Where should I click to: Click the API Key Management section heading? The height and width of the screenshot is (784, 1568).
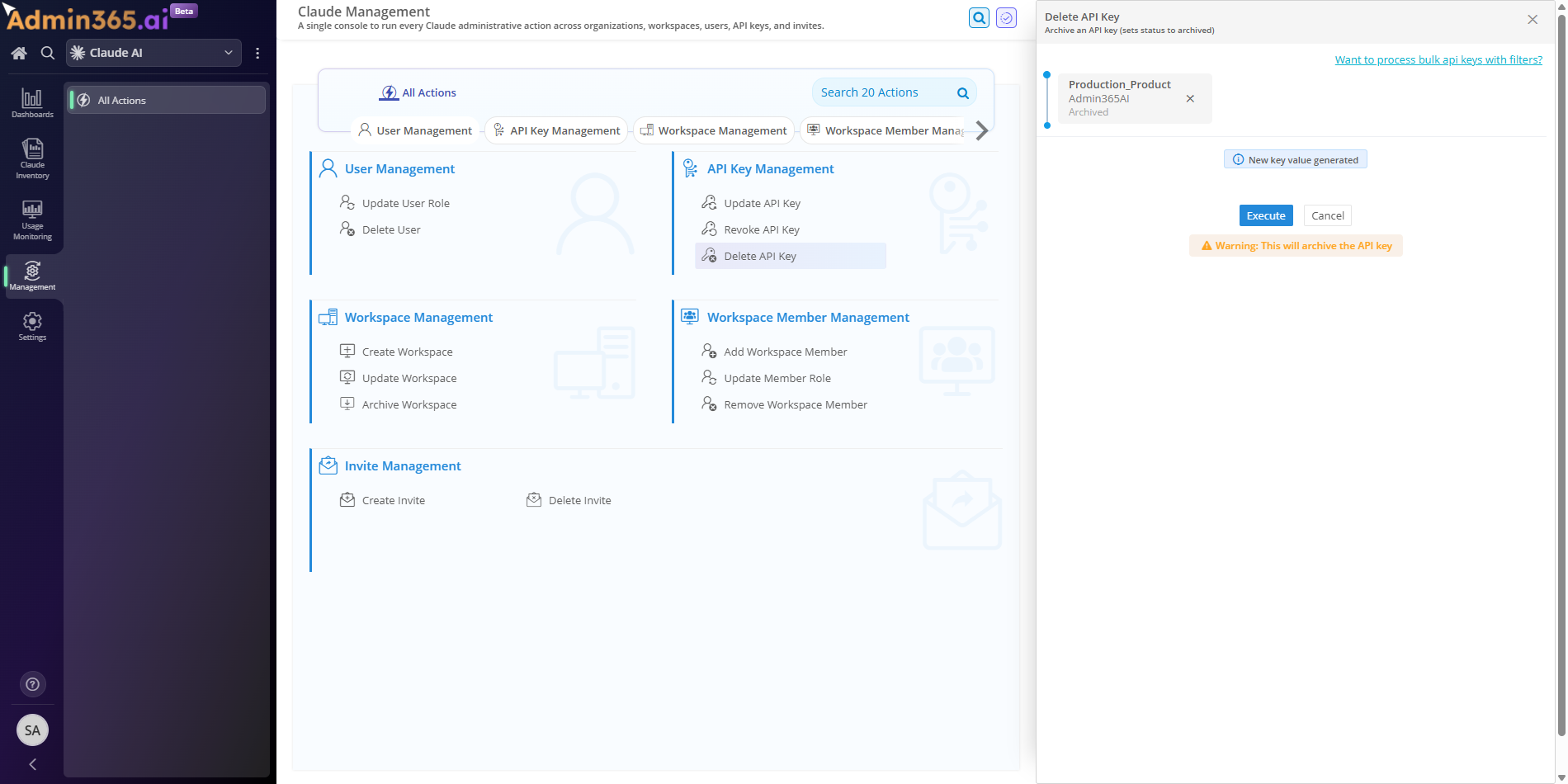(770, 168)
